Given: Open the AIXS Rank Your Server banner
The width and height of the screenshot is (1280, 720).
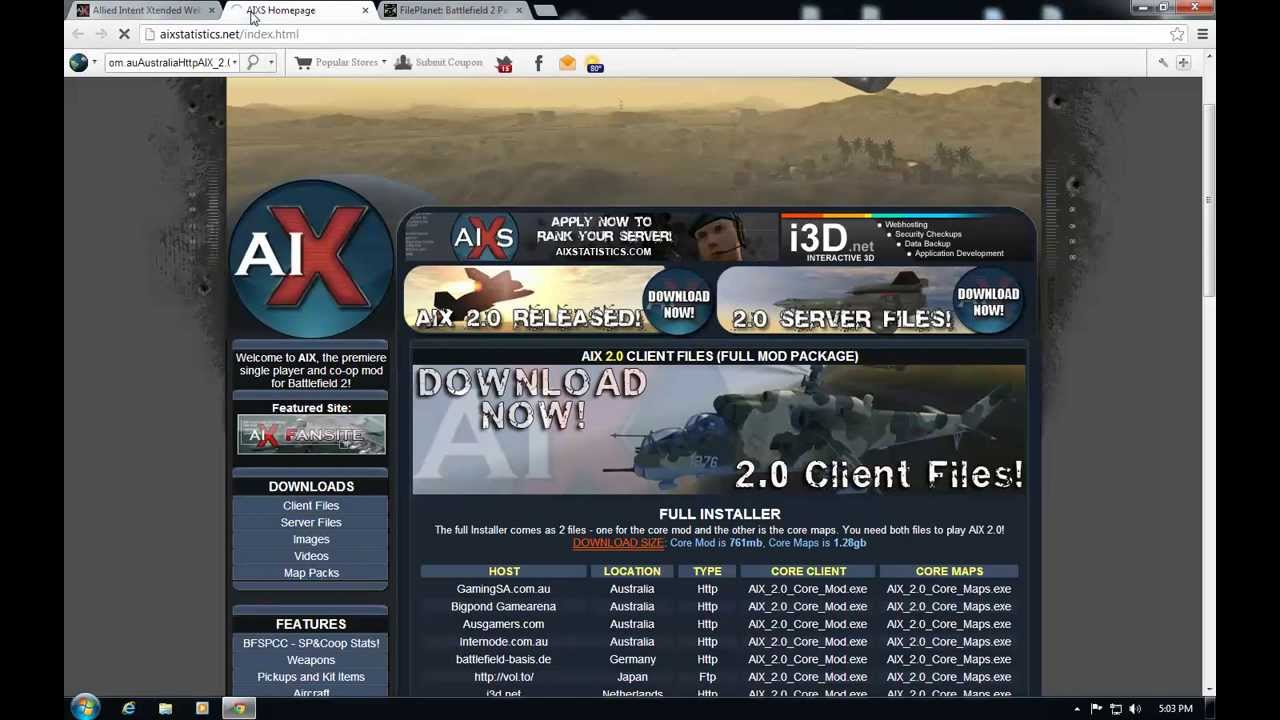Looking at the screenshot, I should (591, 237).
